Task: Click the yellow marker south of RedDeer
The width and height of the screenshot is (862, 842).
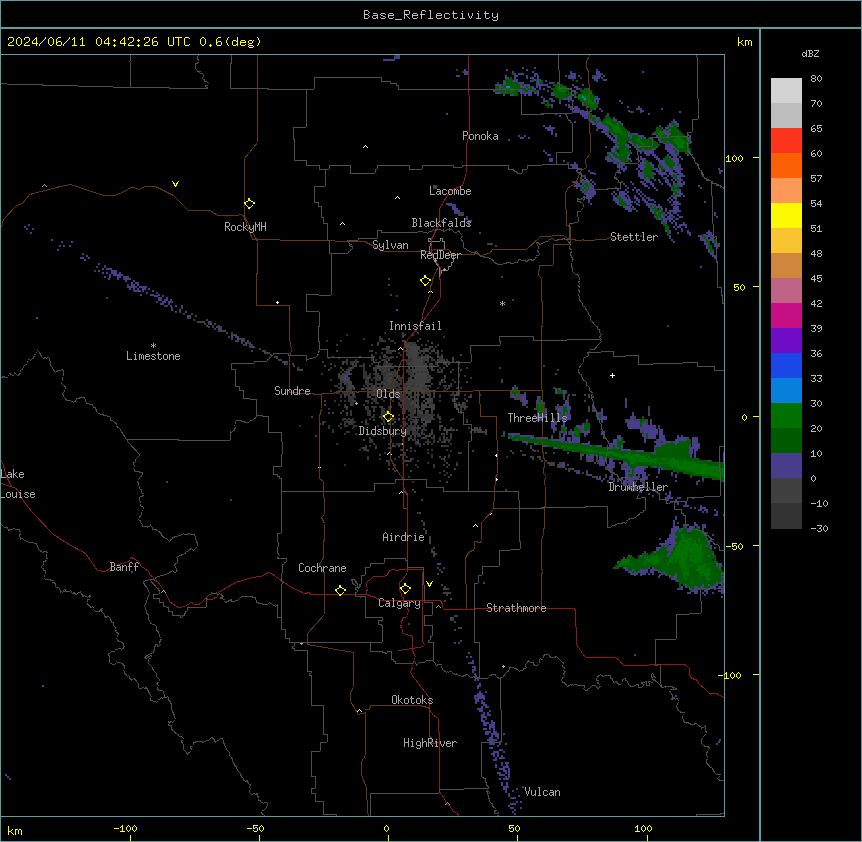Action: pos(426,281)
